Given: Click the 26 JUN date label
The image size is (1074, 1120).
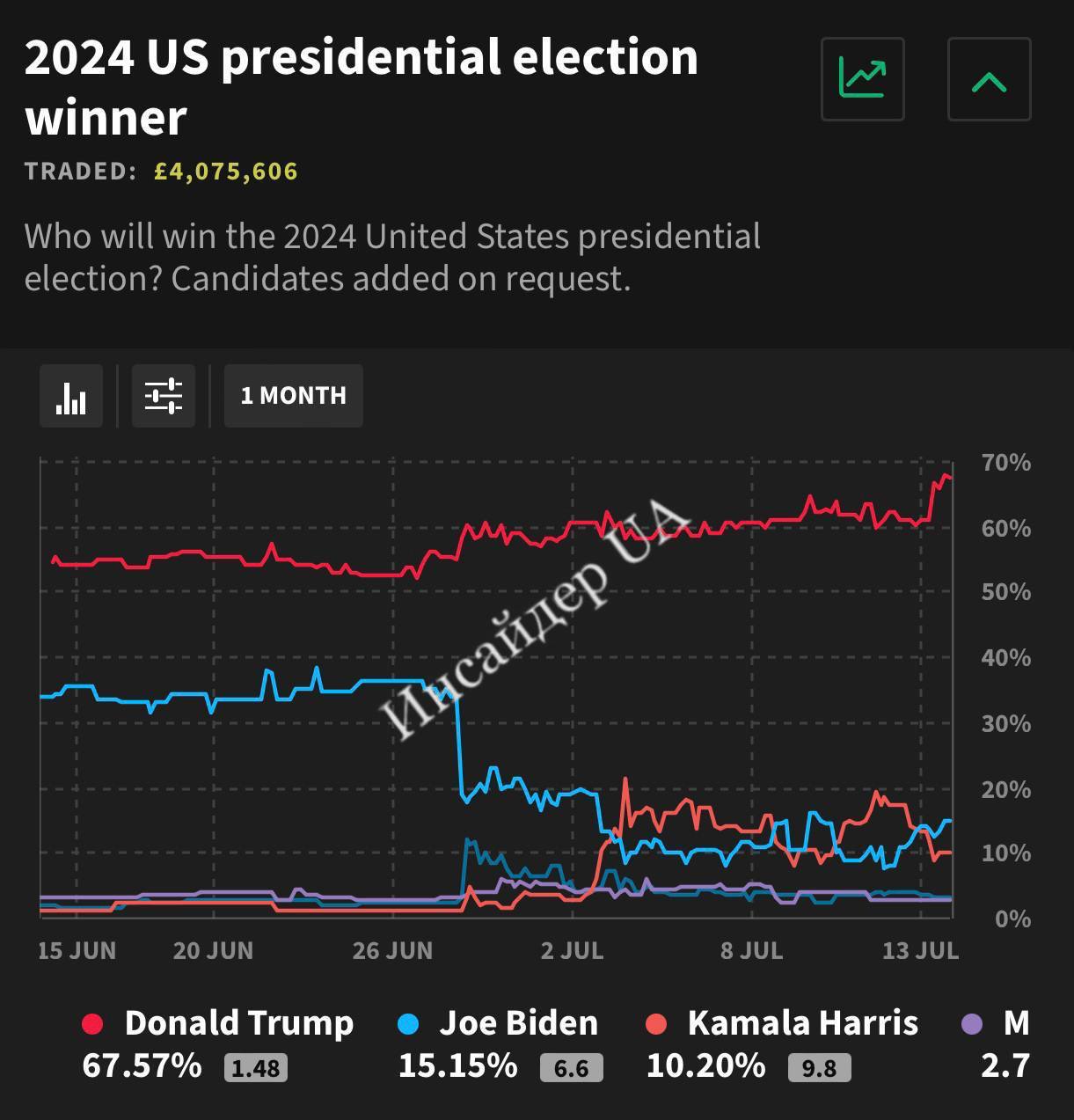Looking at the screenshot, I should (392, 950).
